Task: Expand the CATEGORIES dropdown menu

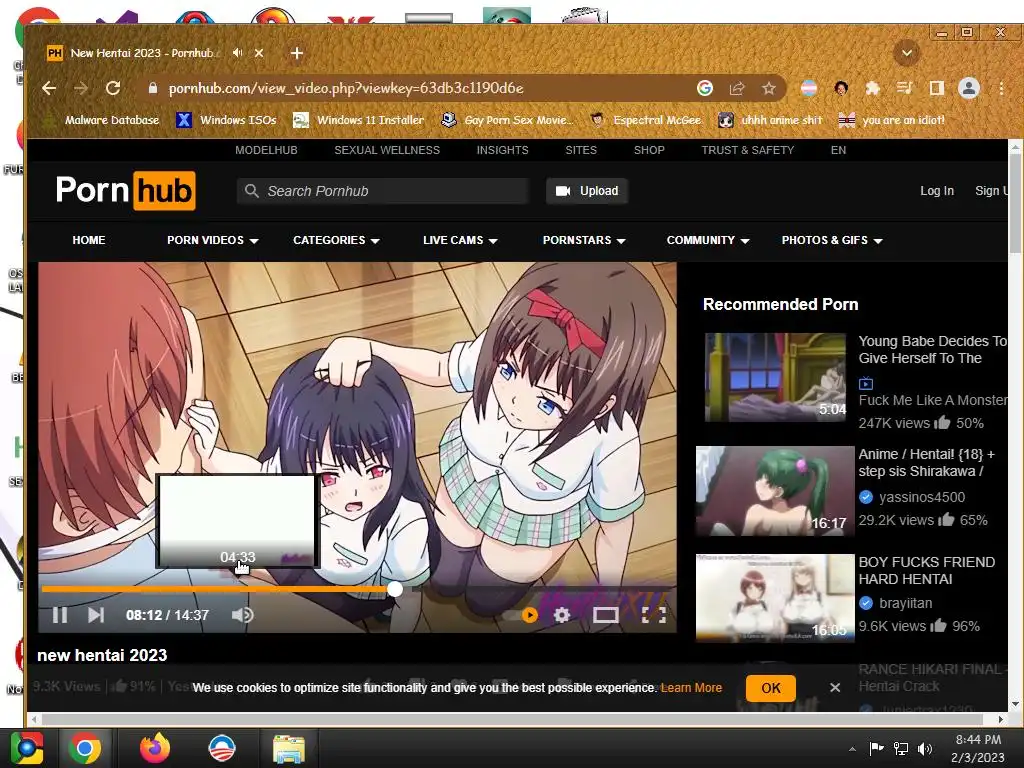Action: (336, 240)
